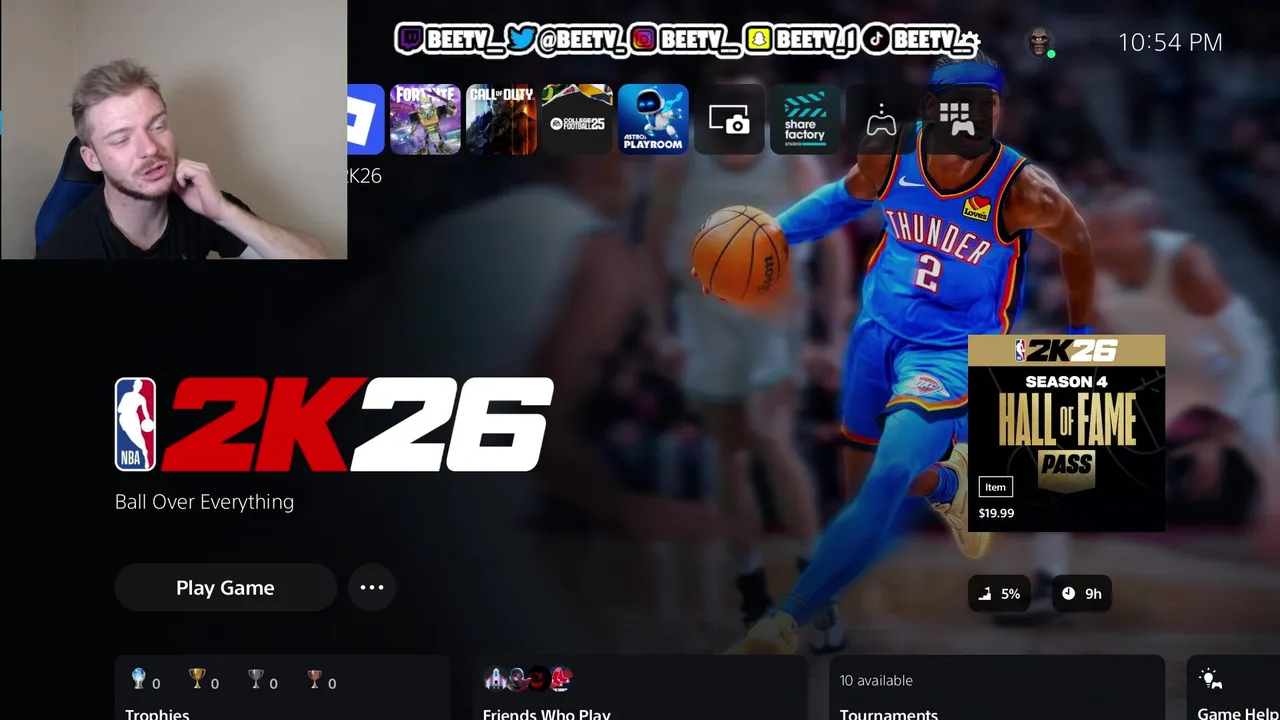Select the controller icon tile
The image size is (1280, 720).
tap(881, 121)
